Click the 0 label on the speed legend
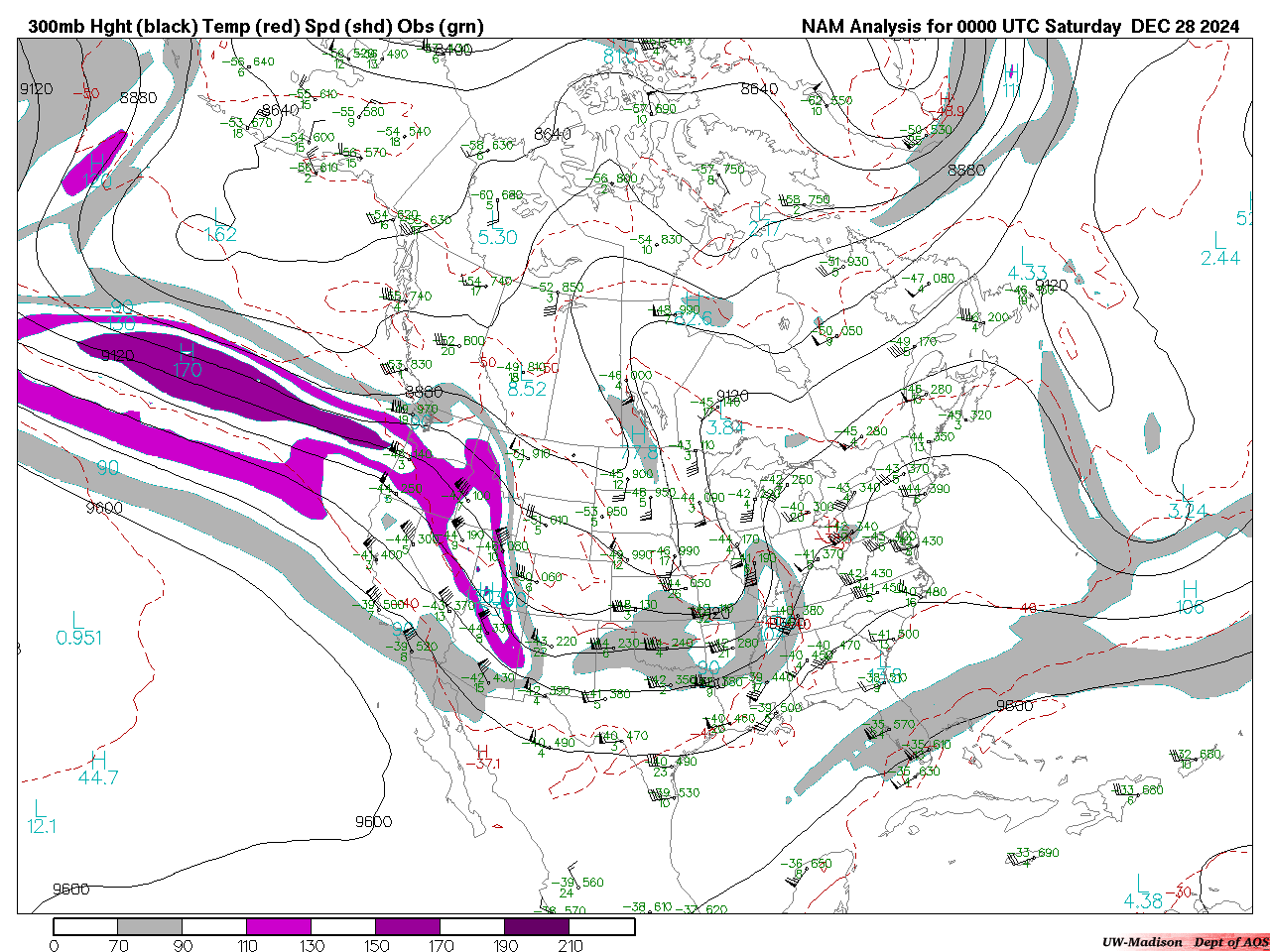 tap(54, 945)
